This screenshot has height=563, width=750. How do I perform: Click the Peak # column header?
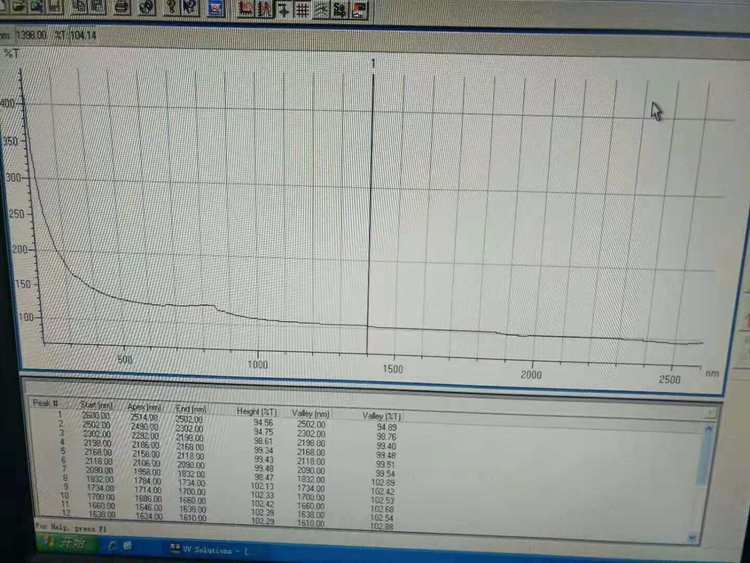point(47,402)
